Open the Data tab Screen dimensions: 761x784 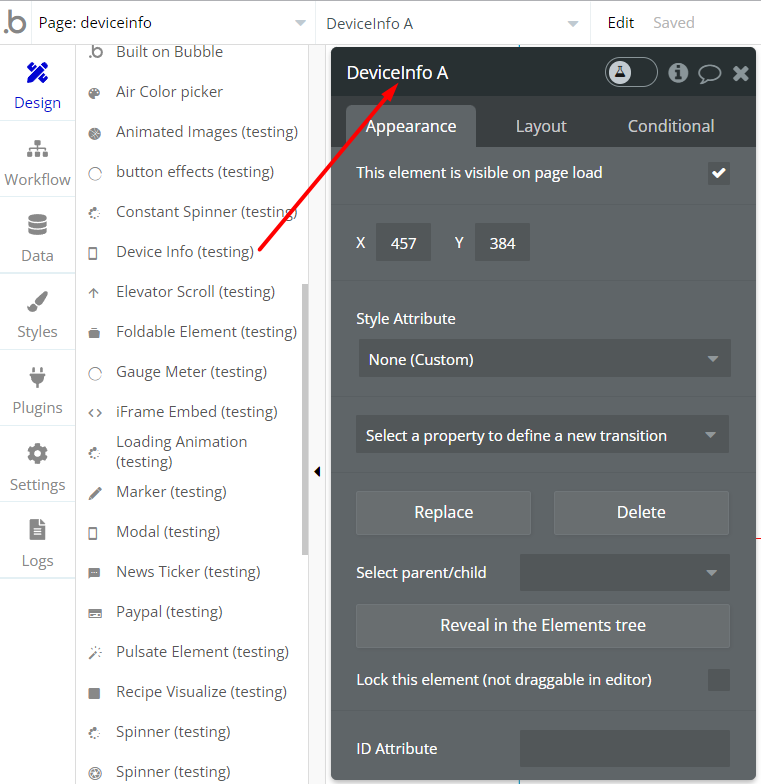[x=38, y=238]
